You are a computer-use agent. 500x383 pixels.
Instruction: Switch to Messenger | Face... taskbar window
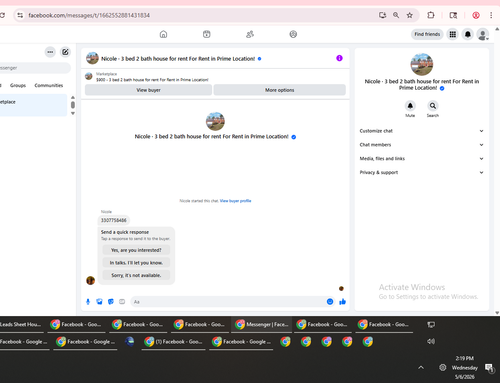click(x=262, y=324)
